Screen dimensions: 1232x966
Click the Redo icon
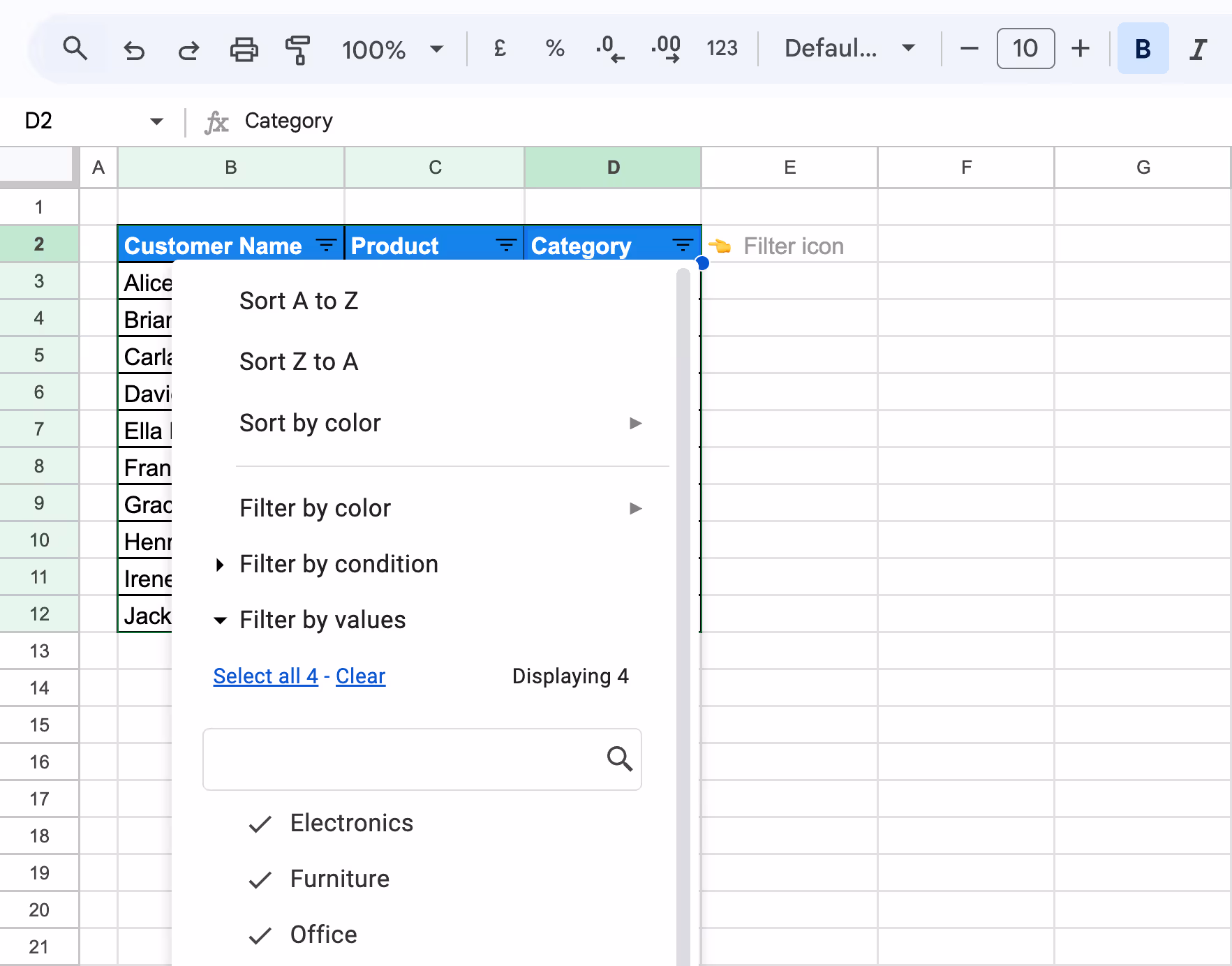187,49
